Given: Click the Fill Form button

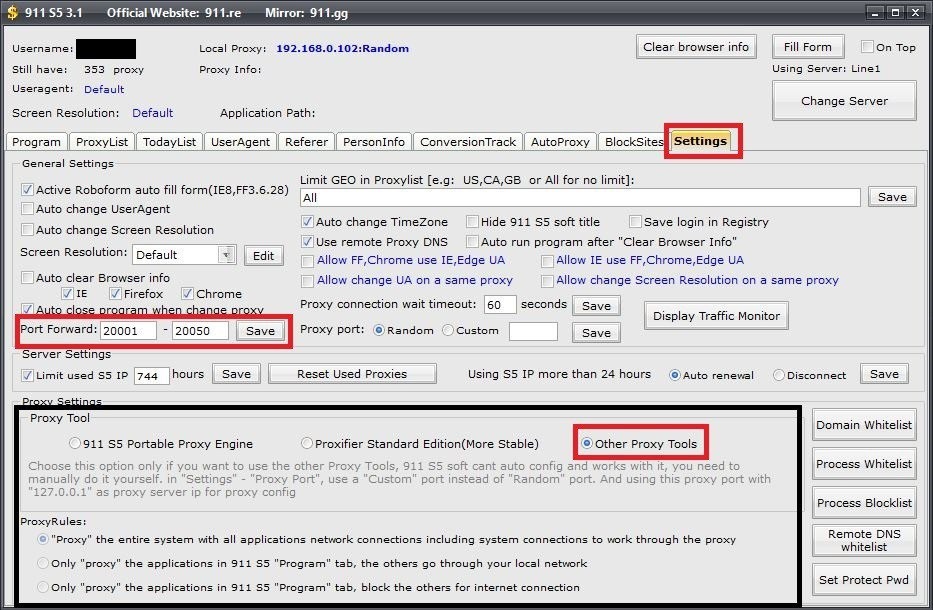Looking at the screenshot, I should (807, 47).
